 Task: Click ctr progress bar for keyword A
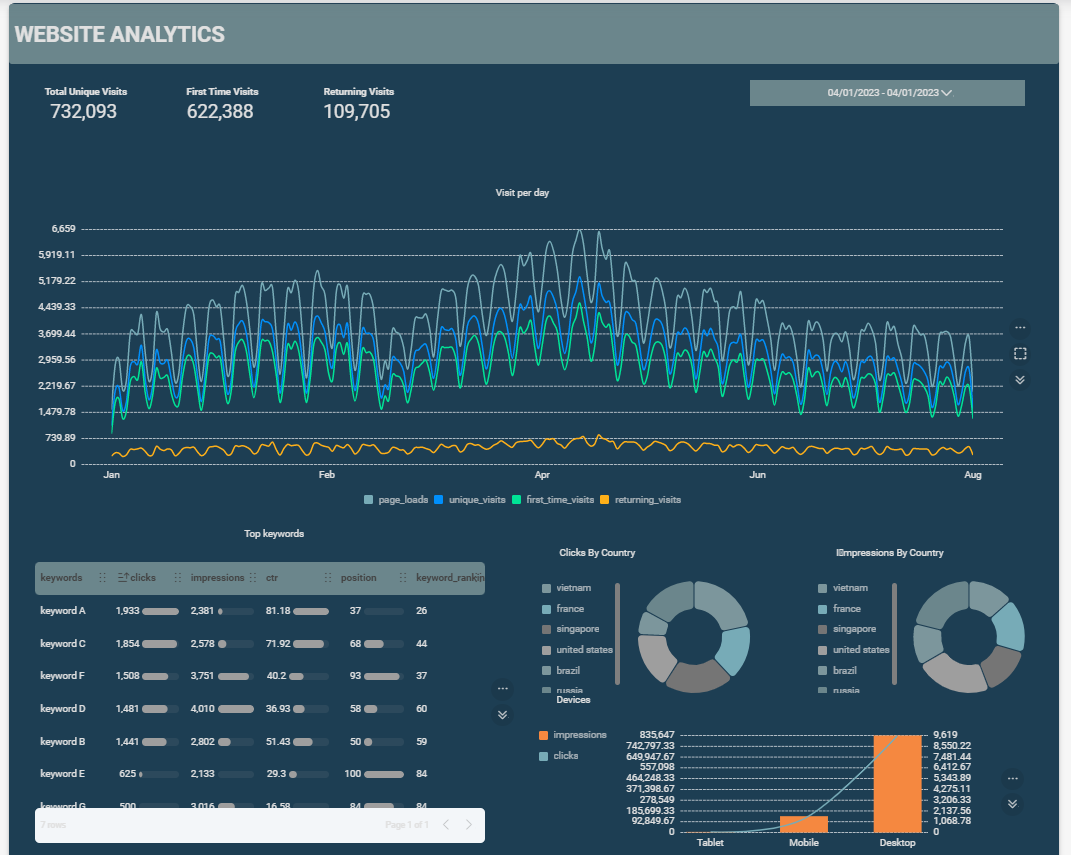click(x=311, y=611)
